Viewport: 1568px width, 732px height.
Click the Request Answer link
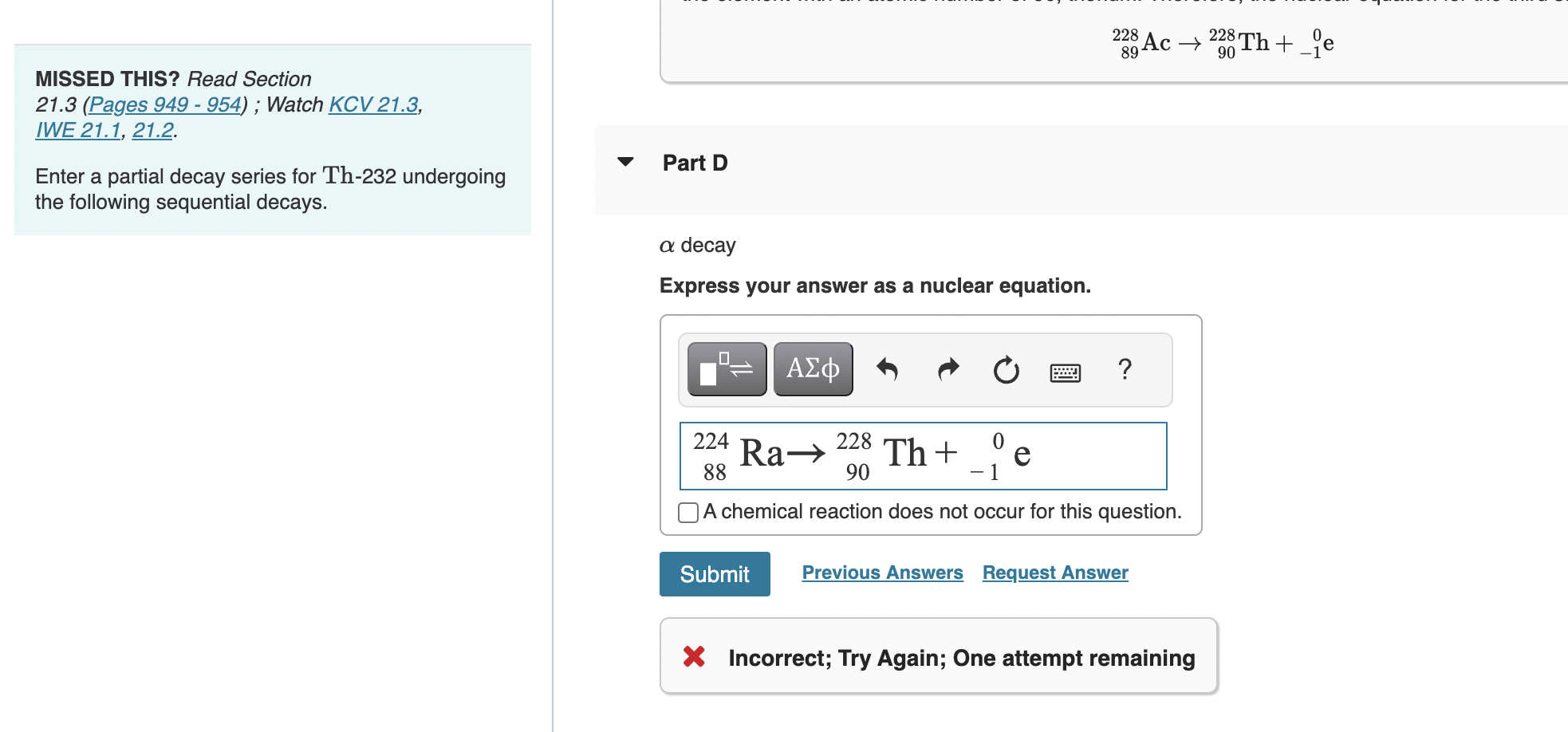tap(1055, 573)
